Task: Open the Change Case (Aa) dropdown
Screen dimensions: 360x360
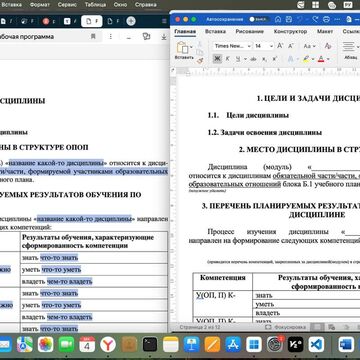Action: tap(309, 46)
